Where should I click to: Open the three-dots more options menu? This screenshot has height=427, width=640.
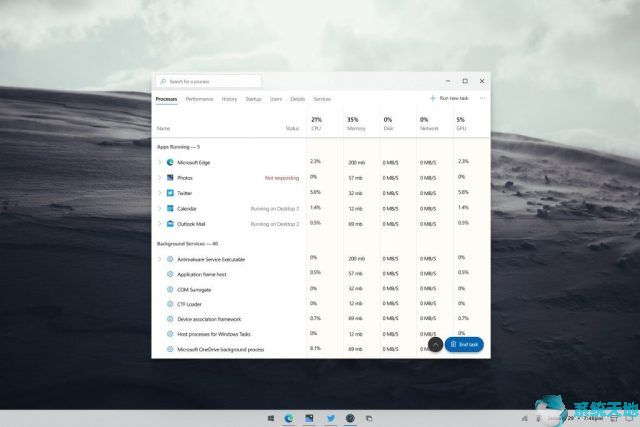tap(482, 98)
